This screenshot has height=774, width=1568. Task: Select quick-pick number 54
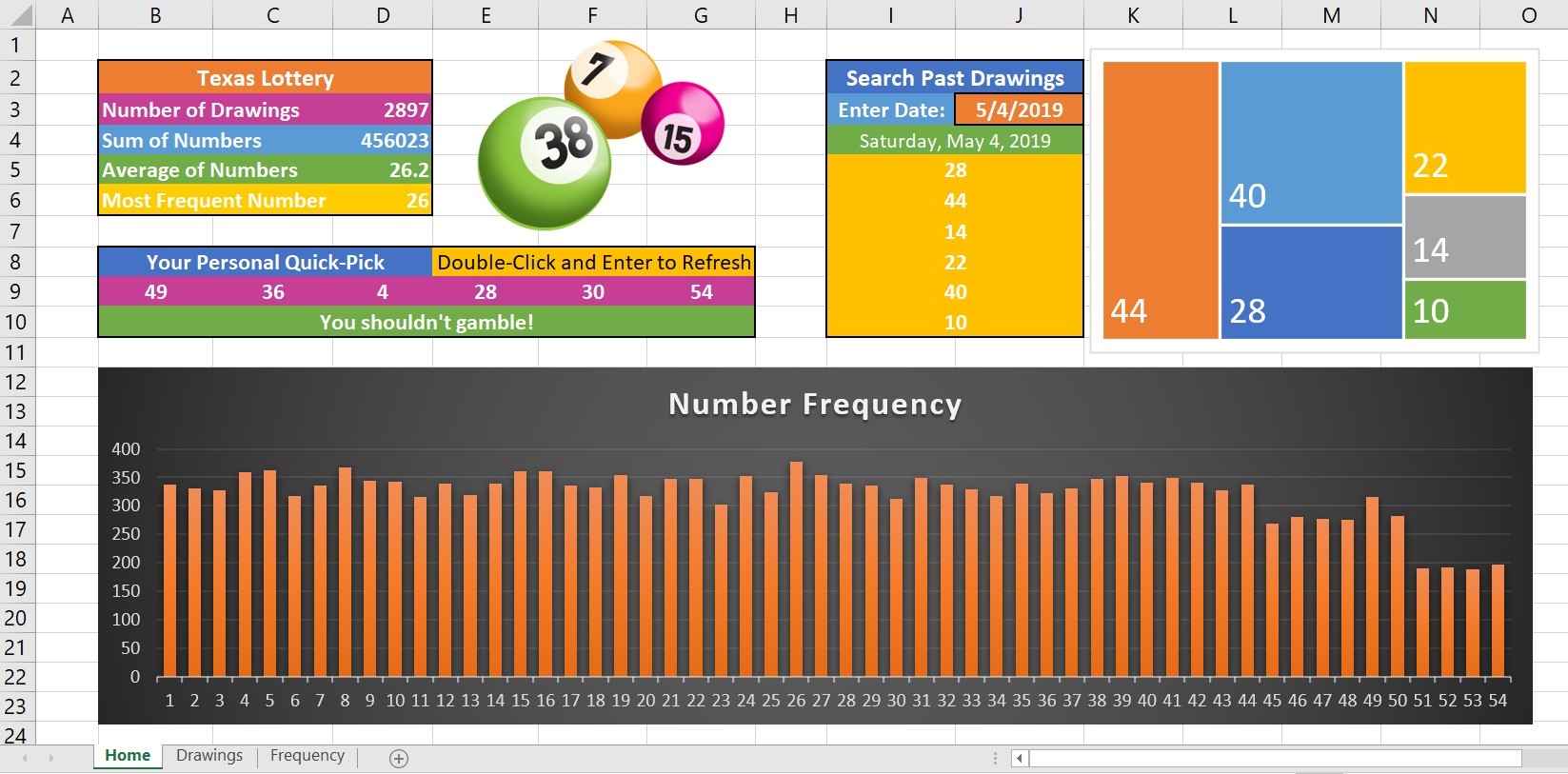pyautogui.click(x=702, y=291)
